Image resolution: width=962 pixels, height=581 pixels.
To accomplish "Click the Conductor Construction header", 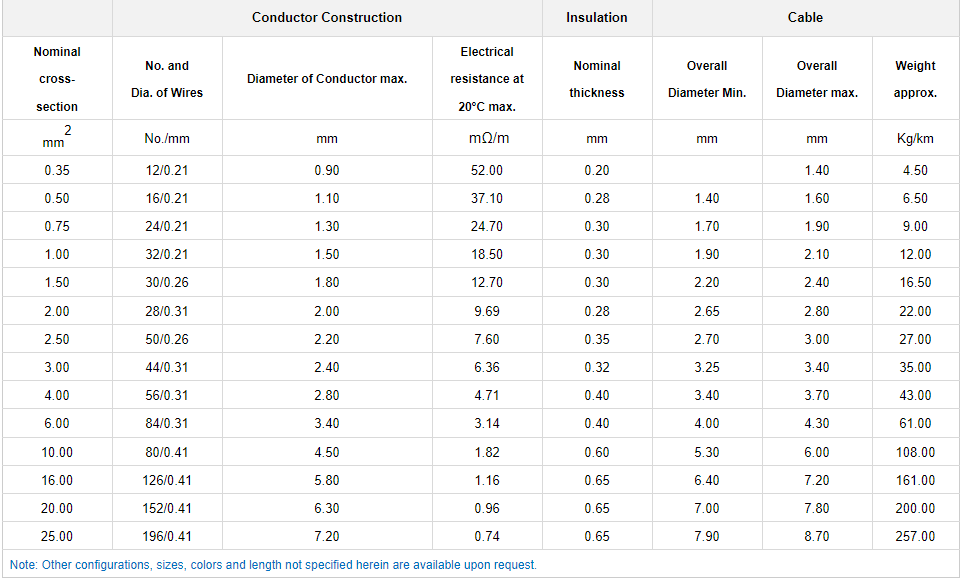I will [x=327, y=17].
